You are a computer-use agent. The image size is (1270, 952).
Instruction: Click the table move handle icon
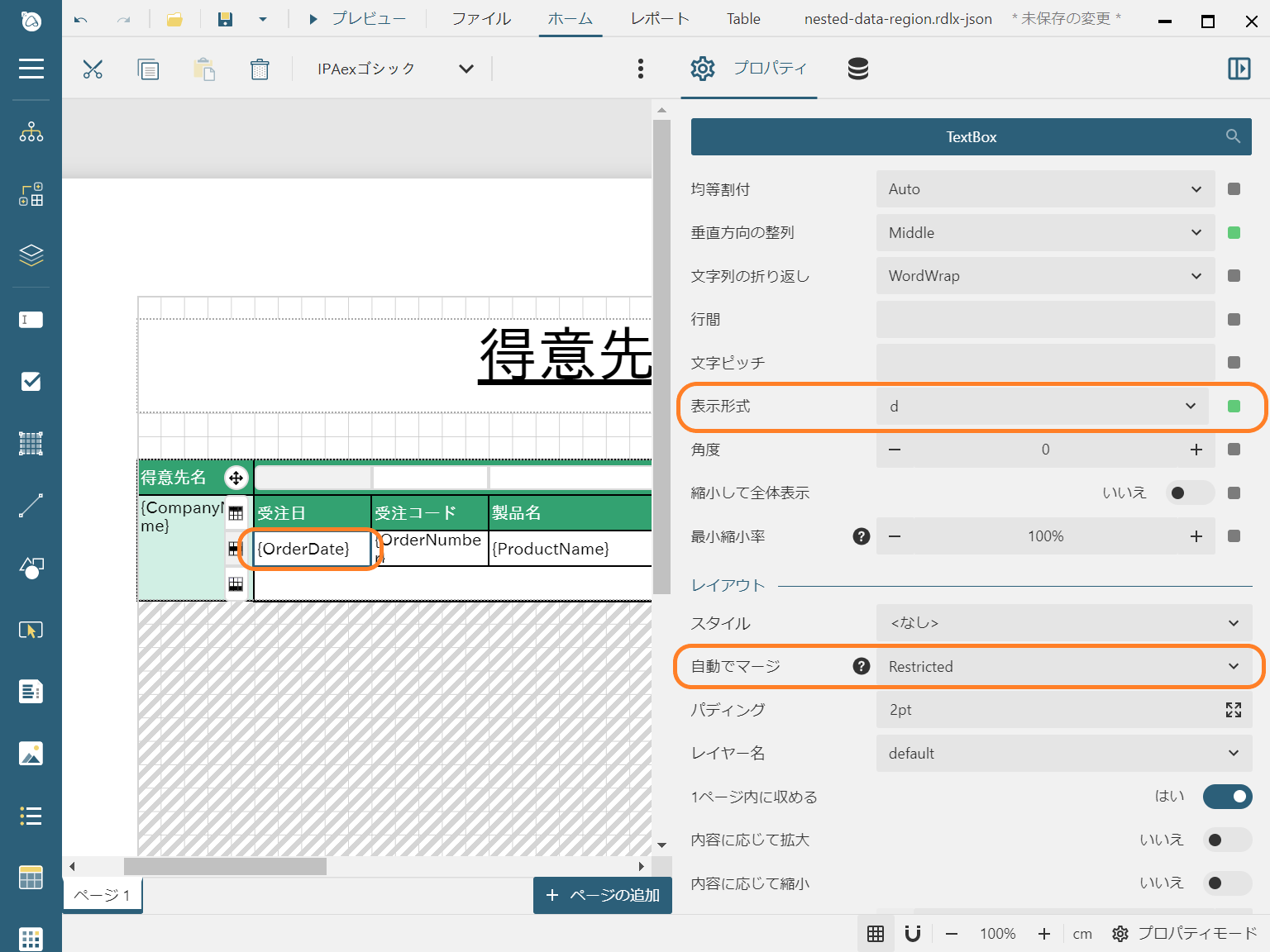(236, 478)
